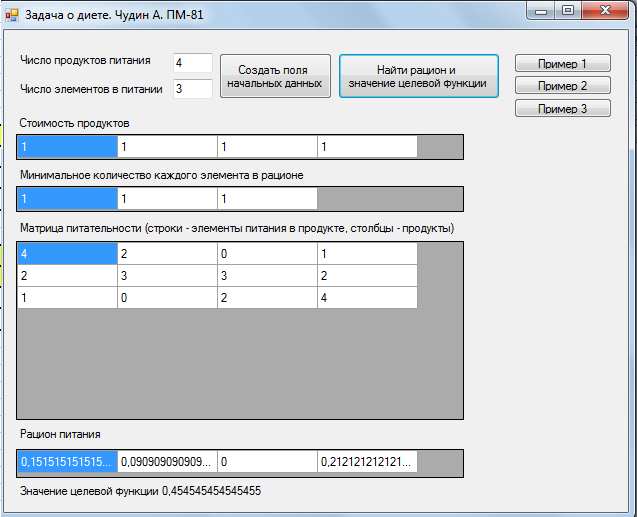Select ration cell showing 0,090909090909...

167,462
